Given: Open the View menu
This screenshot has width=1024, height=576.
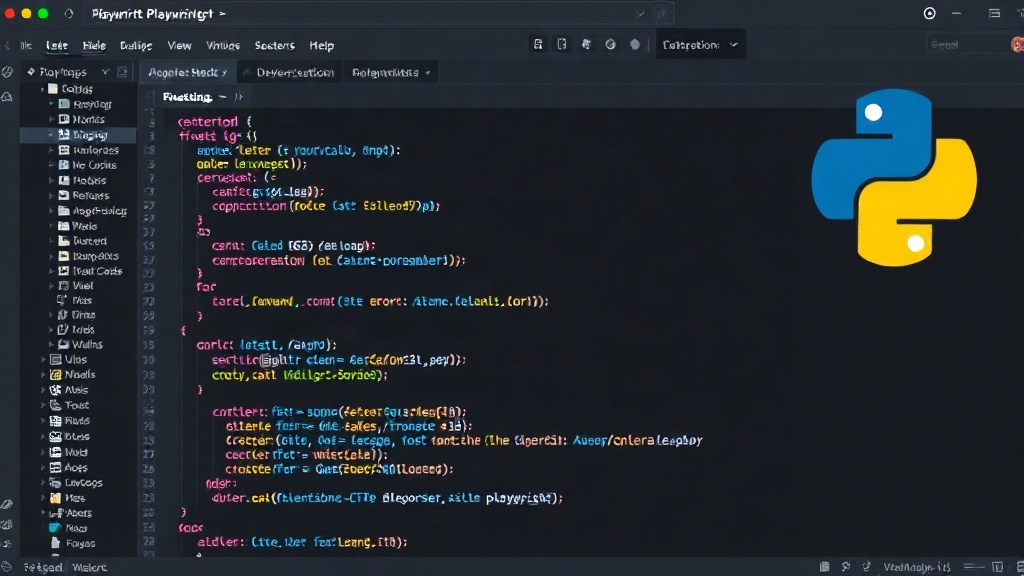Looking at the screenshot, I should (179, 45).
